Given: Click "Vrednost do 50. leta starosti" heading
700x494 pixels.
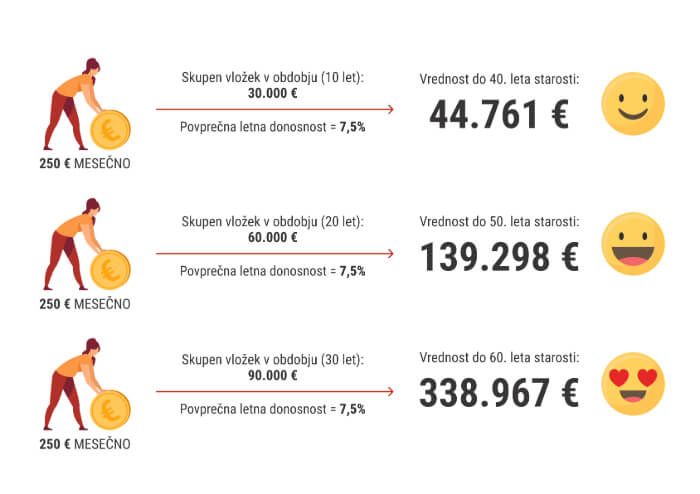Looking at the screenshot, I should [498, 220].
